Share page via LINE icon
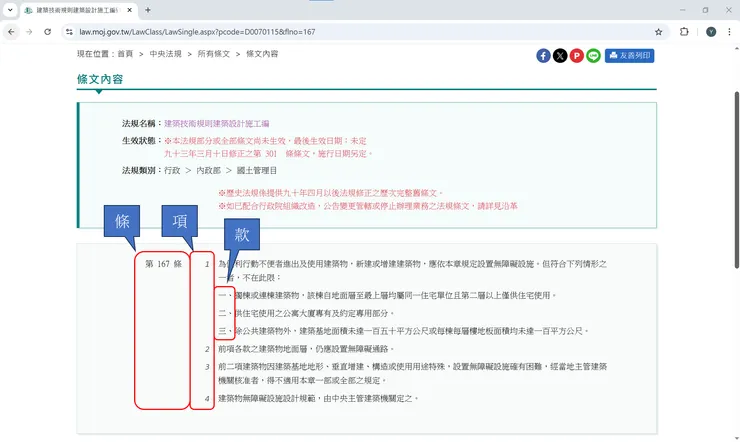The width and height of the screenshot is (740, 442). tap(593, 56)
